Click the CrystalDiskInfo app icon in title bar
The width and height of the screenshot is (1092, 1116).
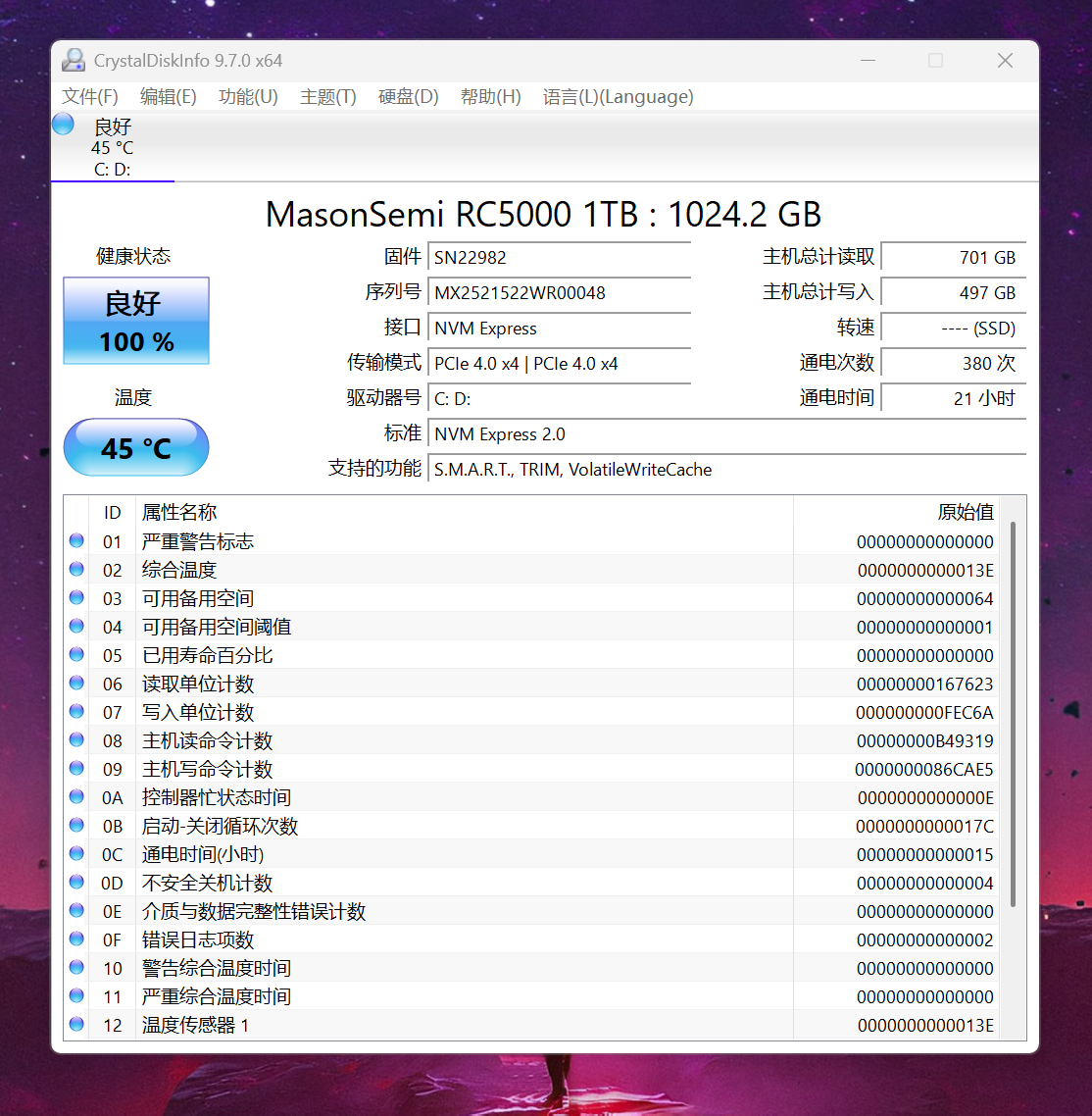73,61
